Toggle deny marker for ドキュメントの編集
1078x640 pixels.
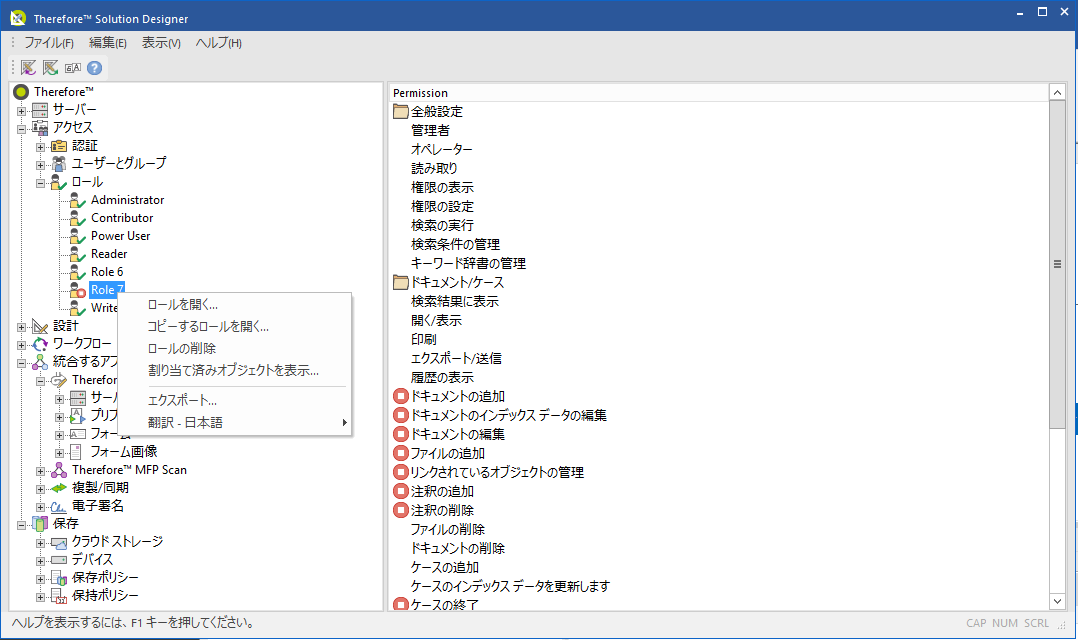click(401, 434)
